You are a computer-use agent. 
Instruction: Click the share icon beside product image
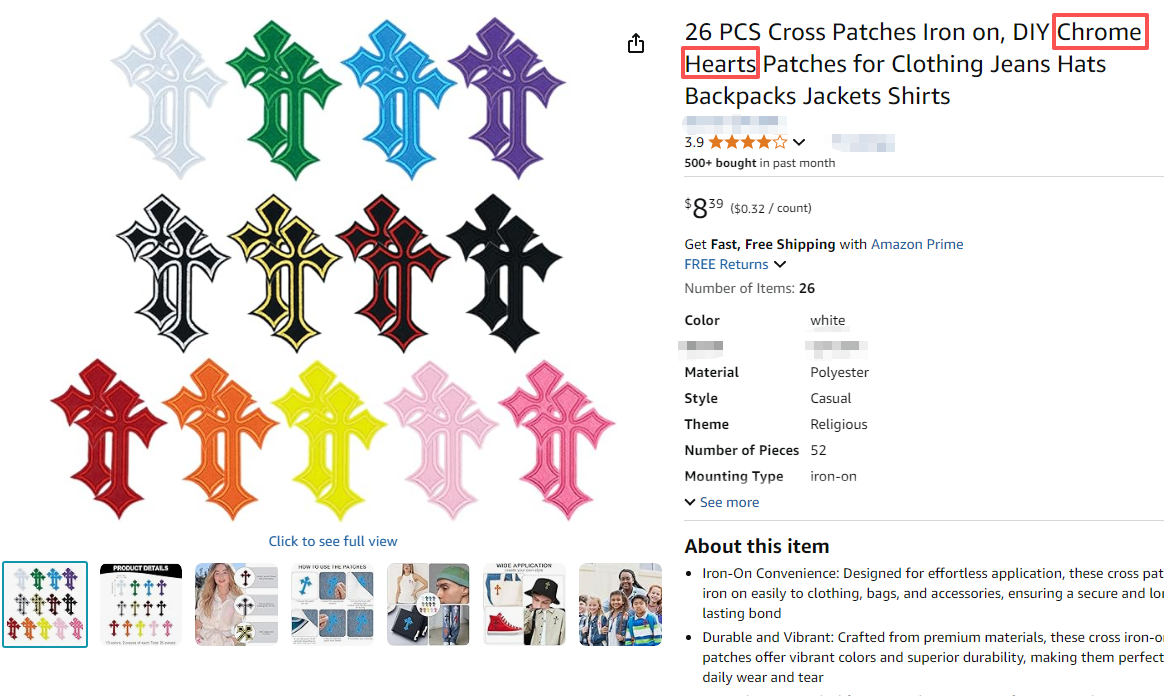pos(636,44)
